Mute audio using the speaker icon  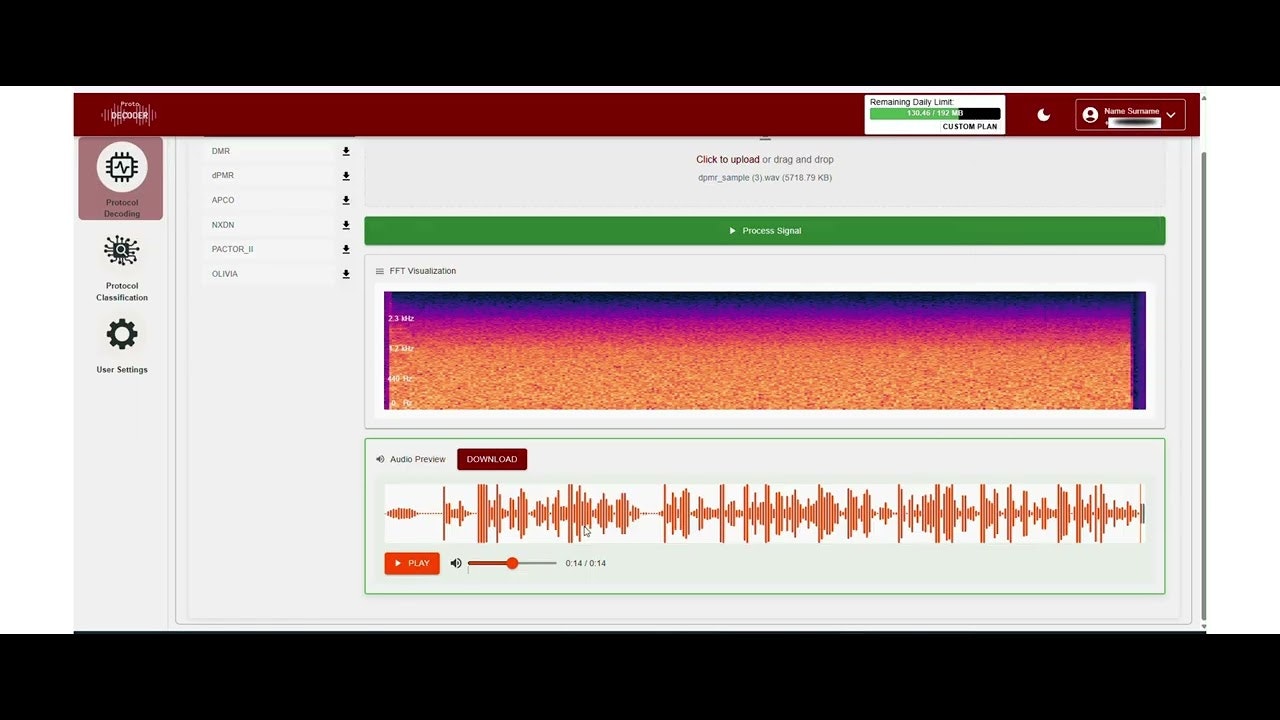pos(456,563)
